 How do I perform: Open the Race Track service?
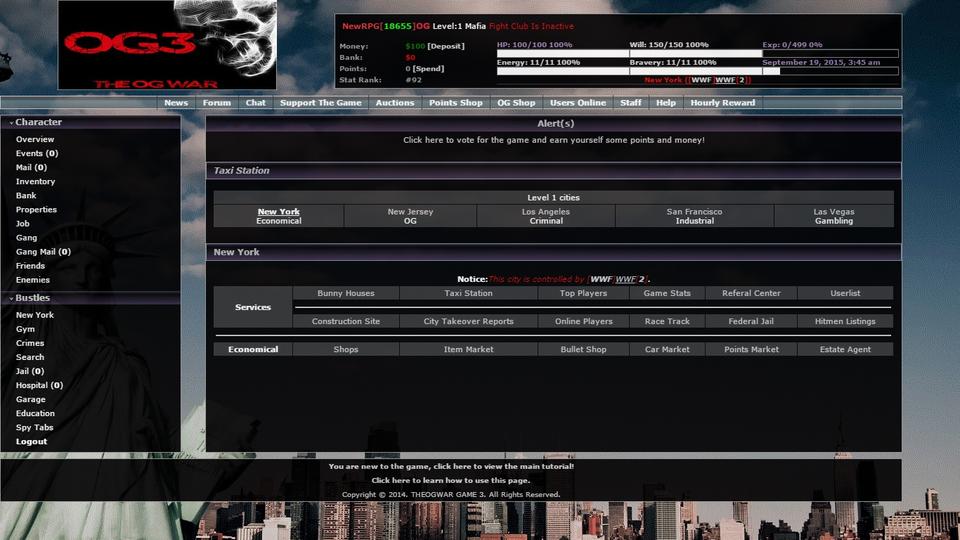[x=667, y=322]
